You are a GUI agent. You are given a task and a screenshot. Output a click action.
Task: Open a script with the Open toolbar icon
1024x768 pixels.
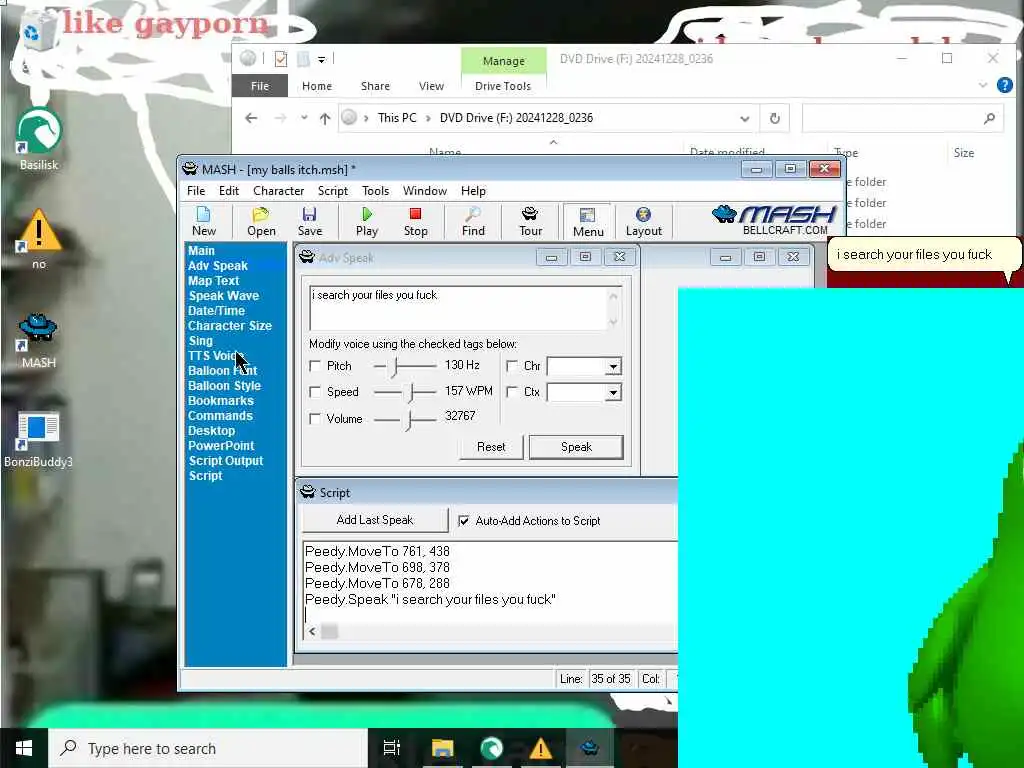pos(261,221)
